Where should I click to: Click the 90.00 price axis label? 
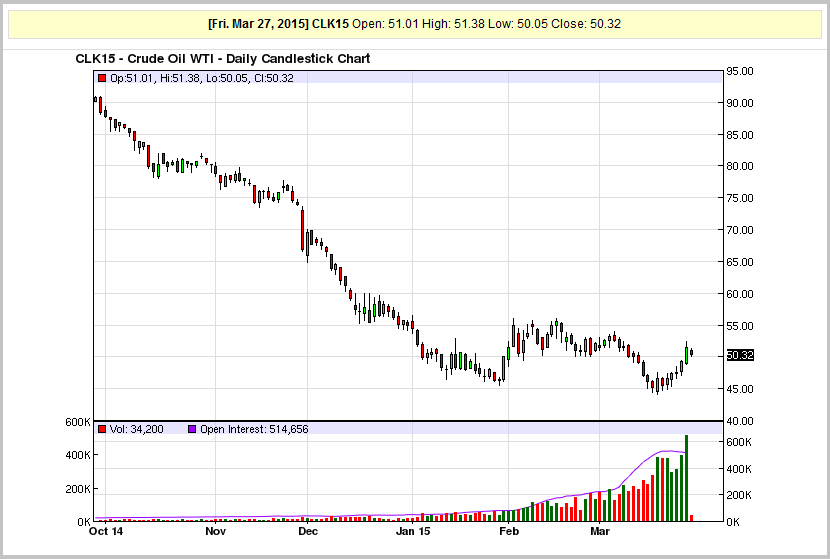739,103
